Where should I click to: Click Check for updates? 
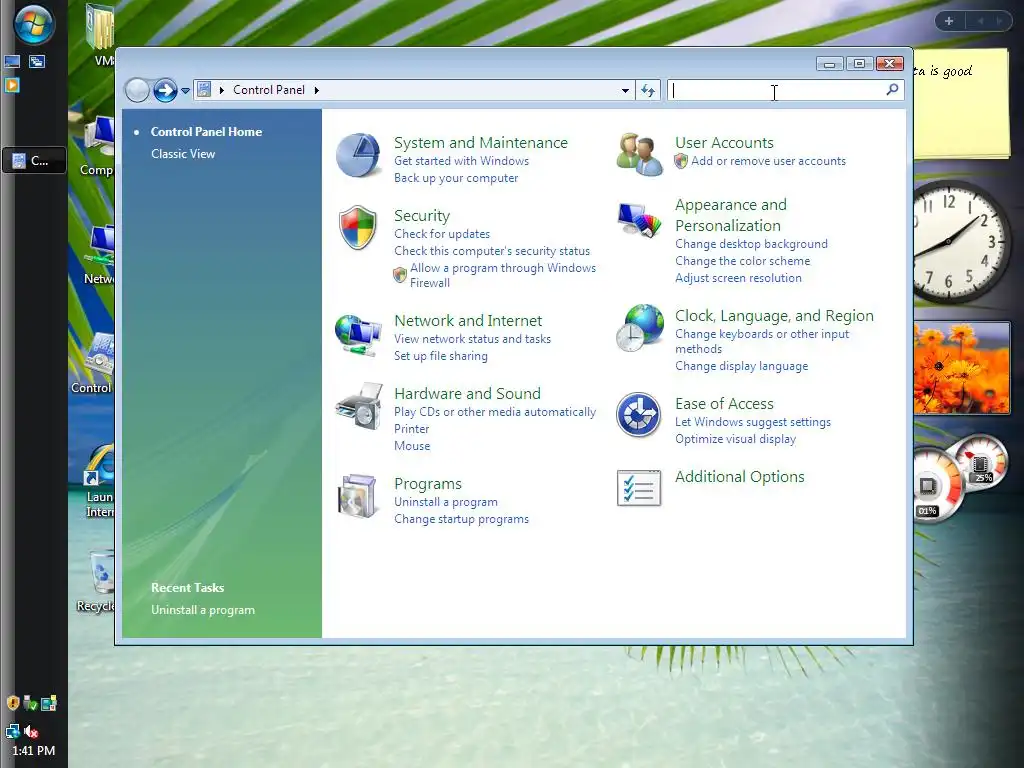point(441,234)
